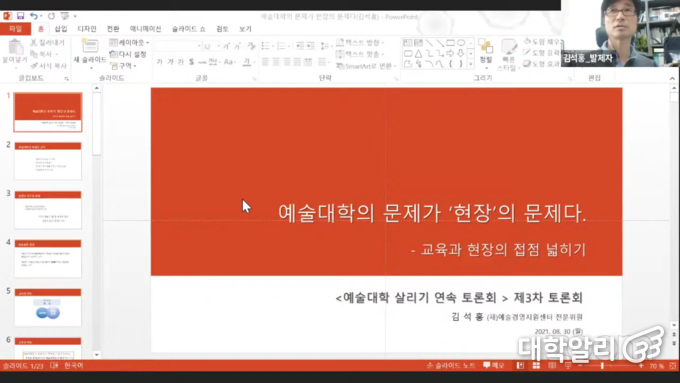Click the File (파일) button
680x383 pixels.
pos(15,29)
